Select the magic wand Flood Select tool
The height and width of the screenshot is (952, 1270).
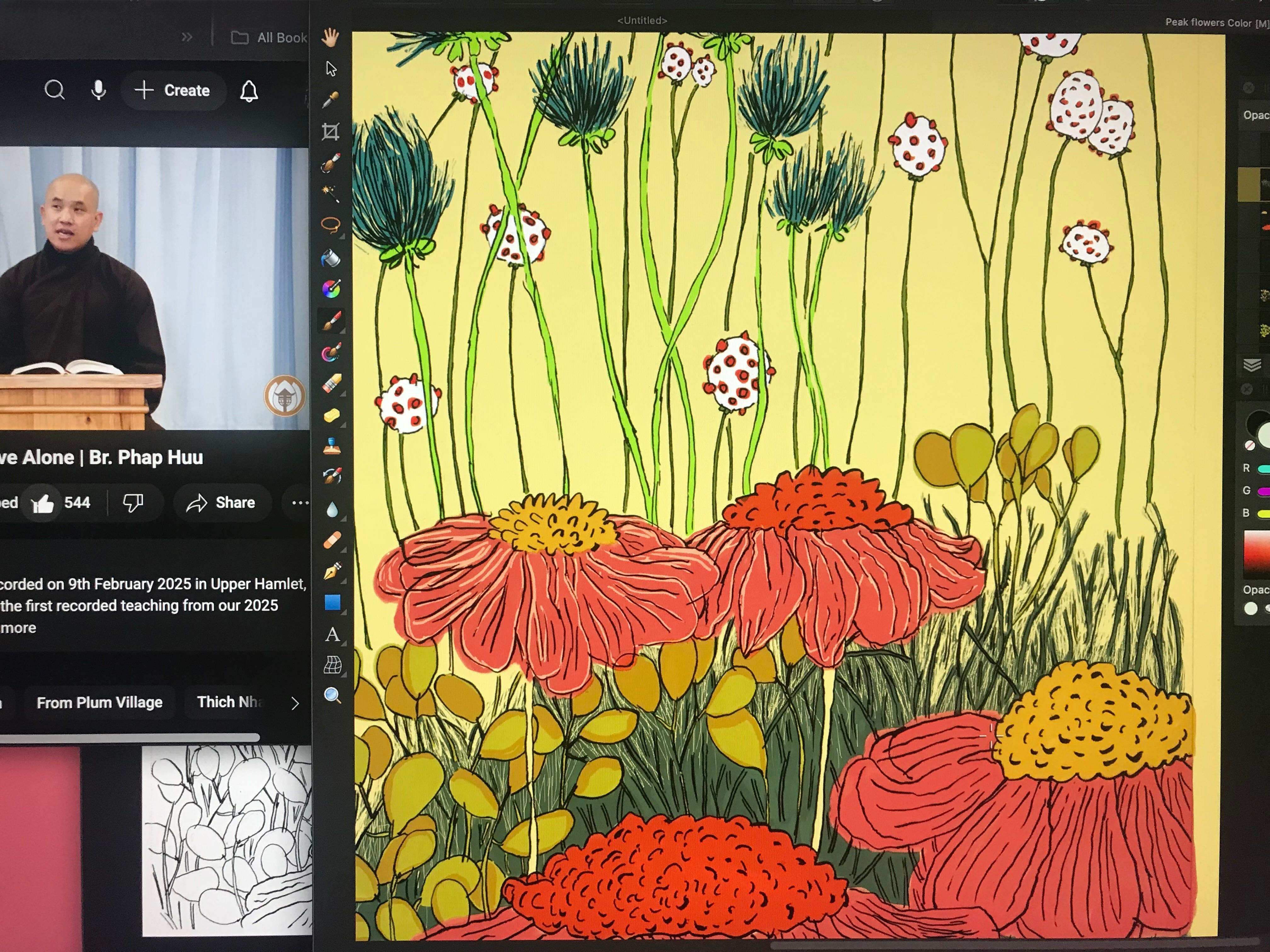pyautogui.click(x=331, y=193)
